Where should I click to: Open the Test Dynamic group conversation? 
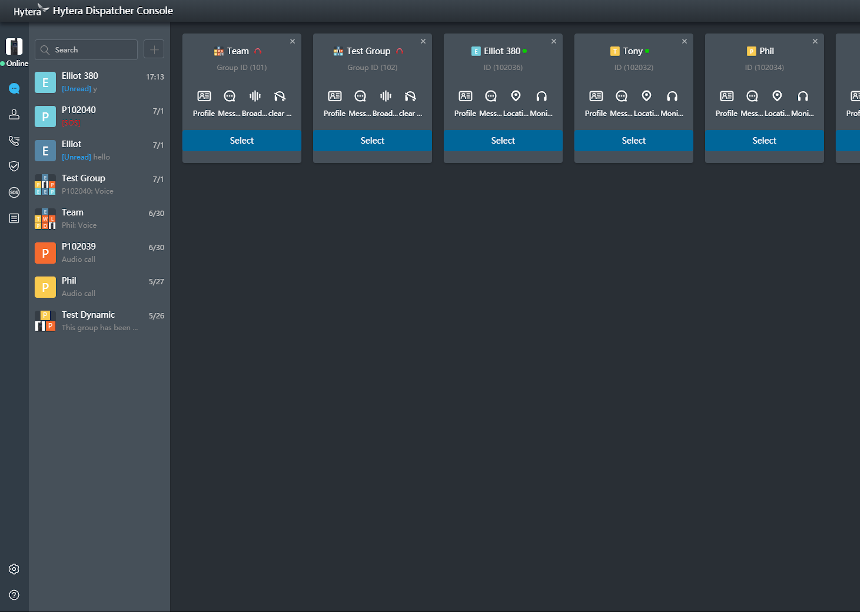click(x=99, y=320)
